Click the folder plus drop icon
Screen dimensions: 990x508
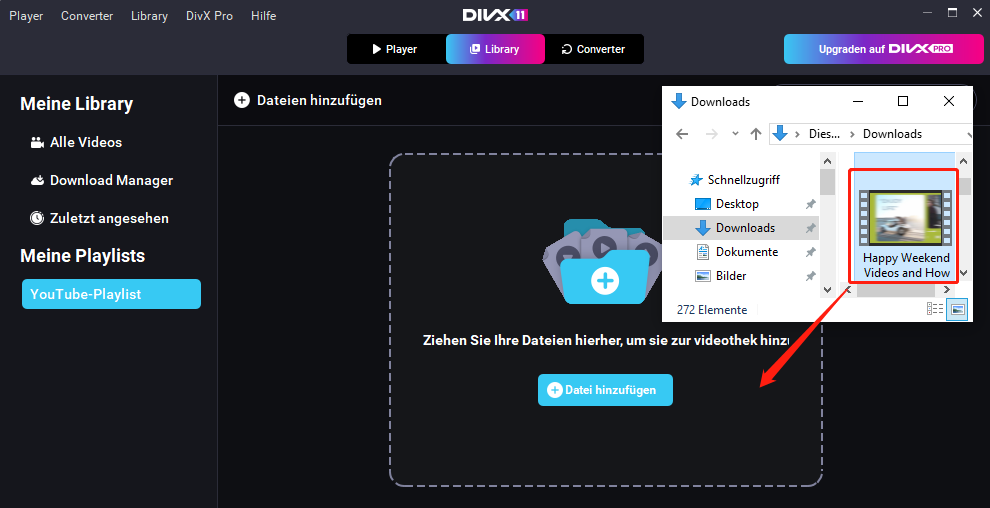(604, 280)
